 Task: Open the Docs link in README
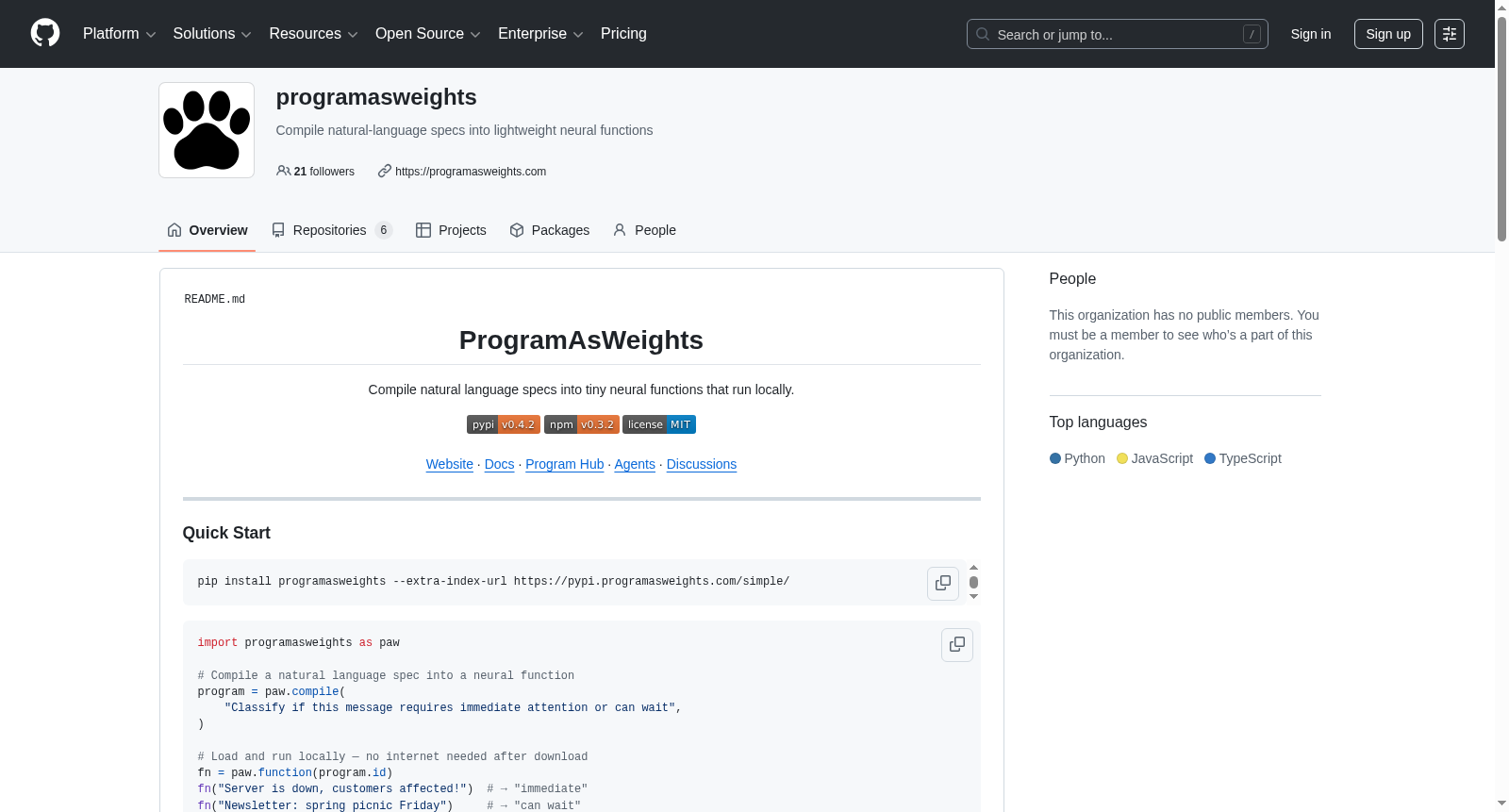500,464
